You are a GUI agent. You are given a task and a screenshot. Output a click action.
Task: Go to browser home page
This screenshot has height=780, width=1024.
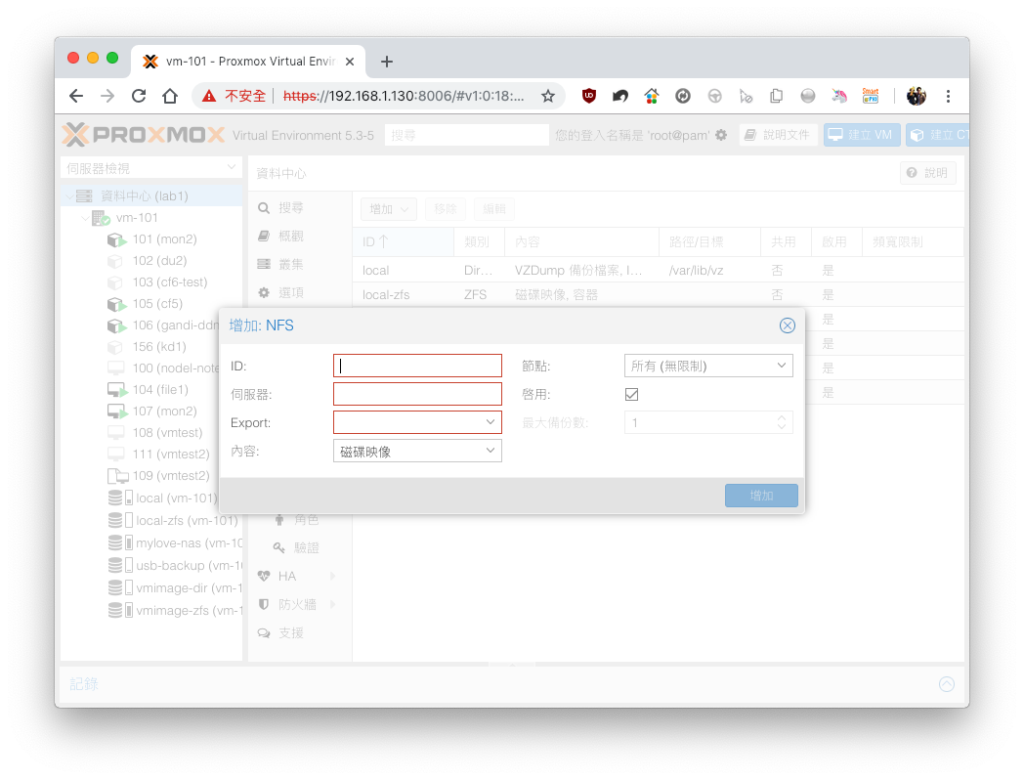[170, 96]
